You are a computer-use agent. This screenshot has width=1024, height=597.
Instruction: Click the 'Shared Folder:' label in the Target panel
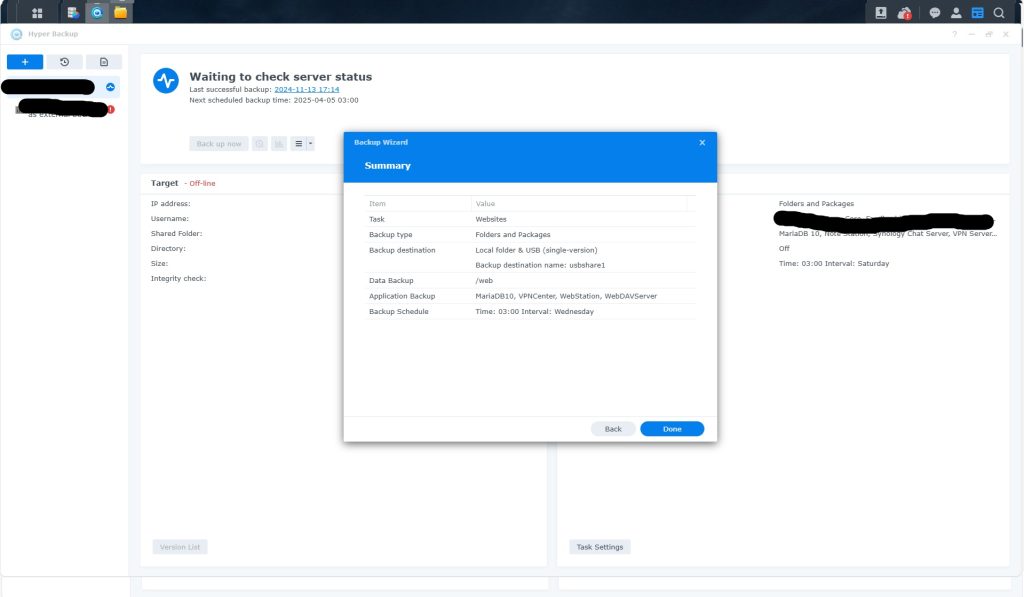tap(176, 234)
